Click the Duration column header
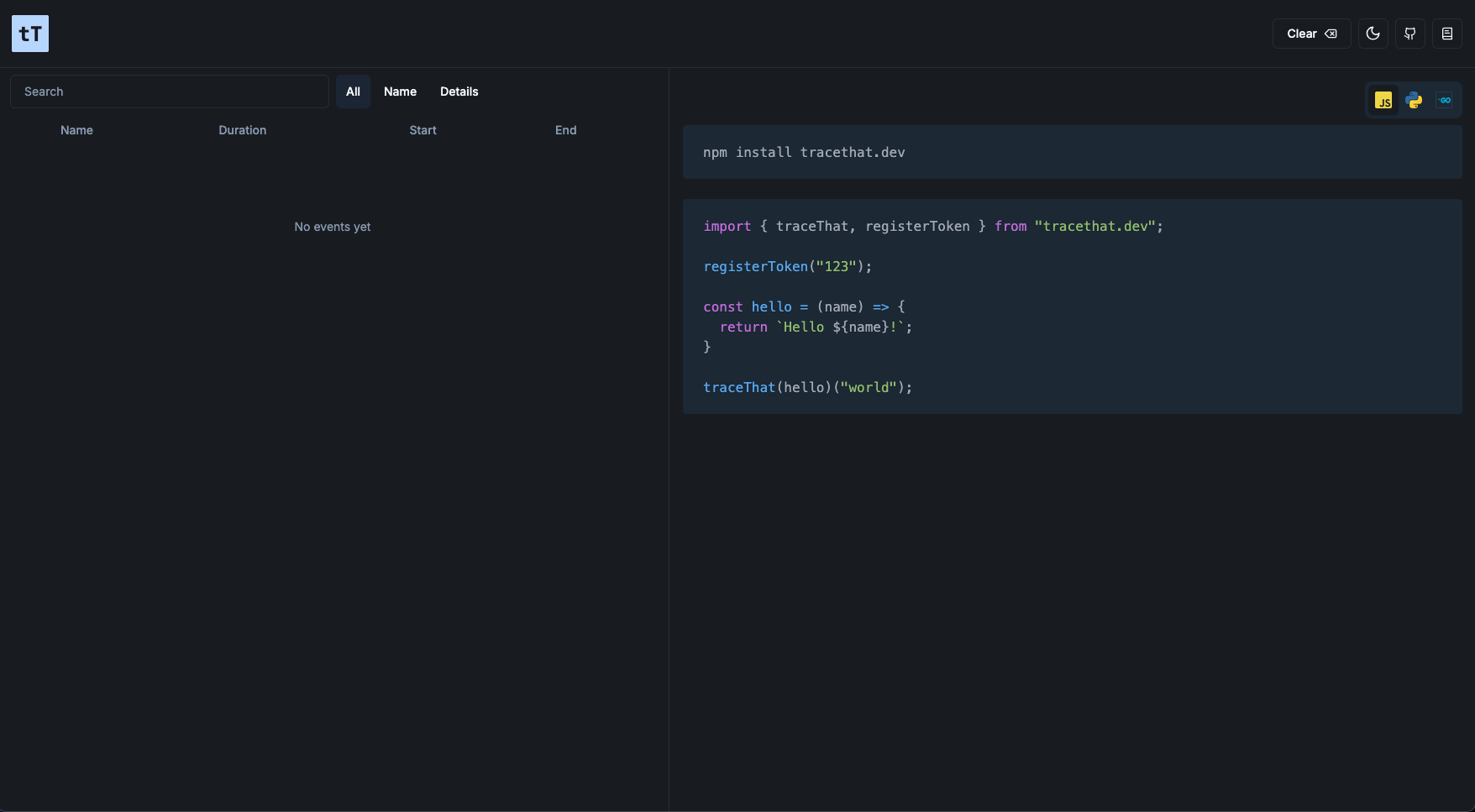This screenshot has width=1475, height=812. click(243, 130)
